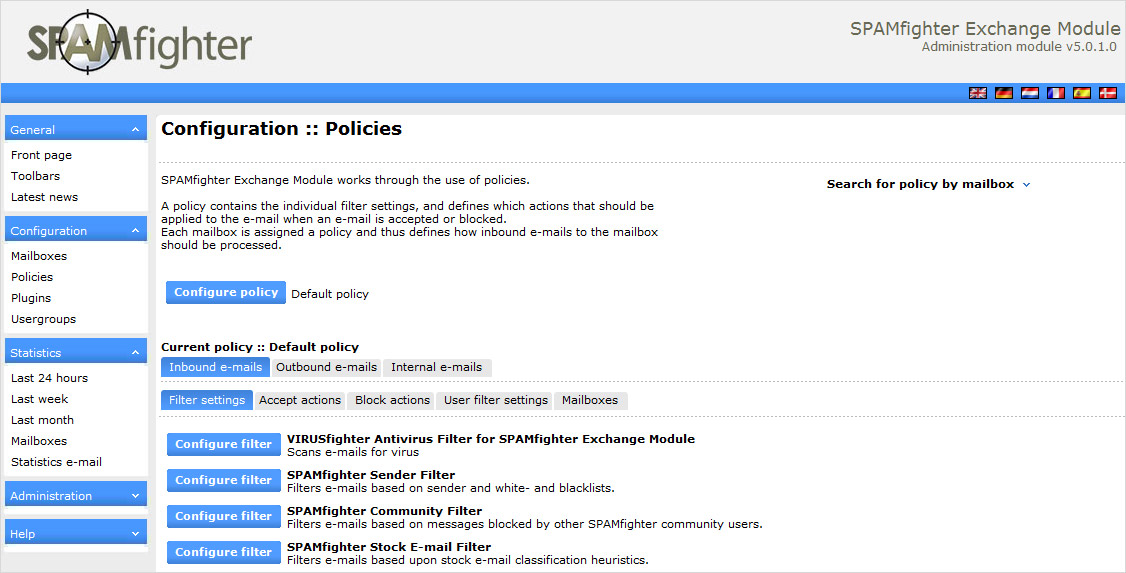Expand Search for policy by mailbox
The height and width of the screenshot is (573, 1126).
click(928, 184)
